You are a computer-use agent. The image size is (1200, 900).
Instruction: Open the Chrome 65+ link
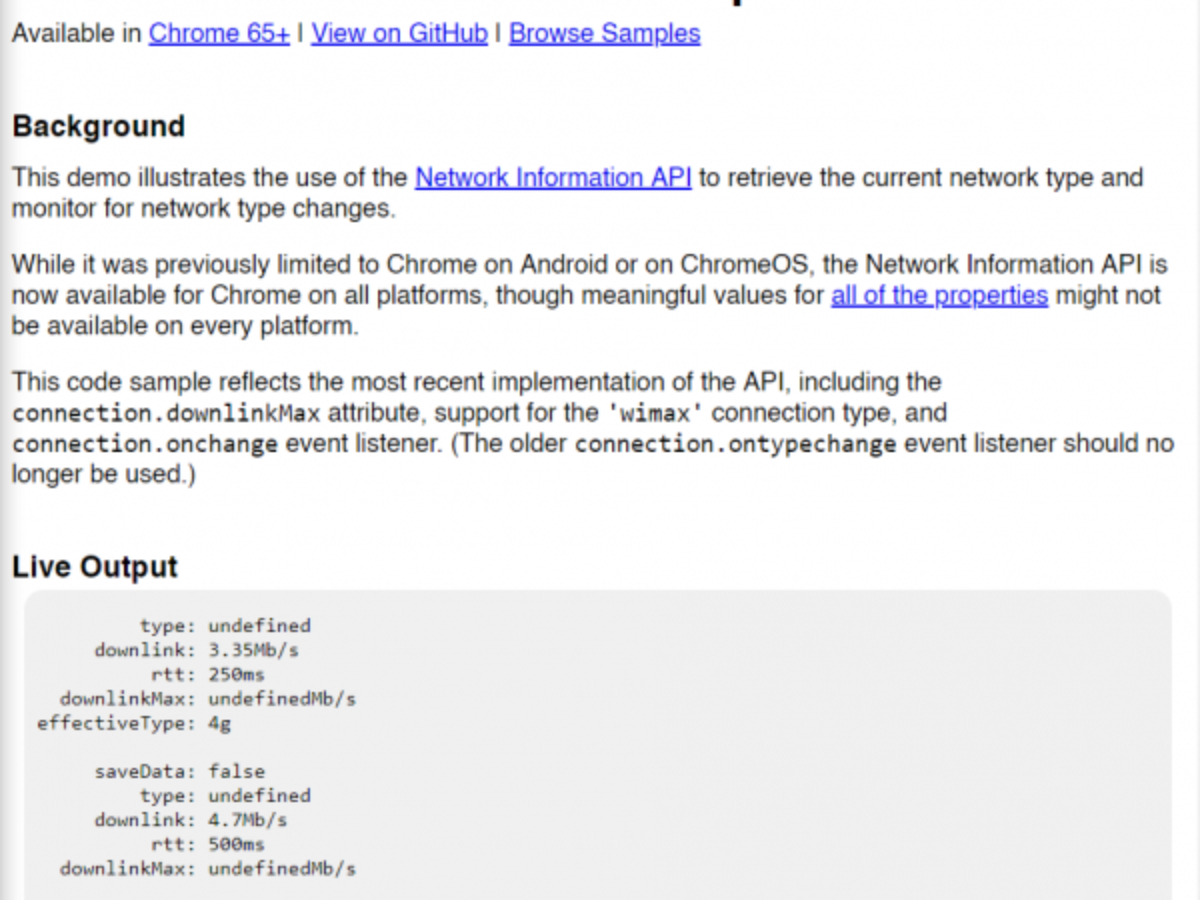point(219,34)
